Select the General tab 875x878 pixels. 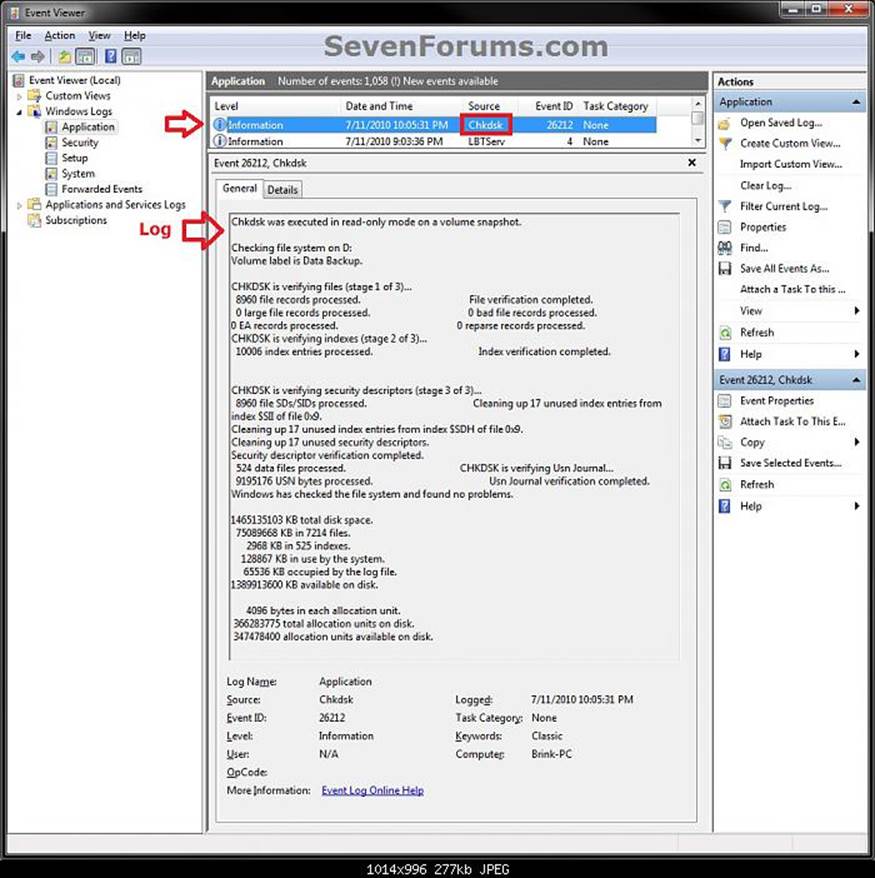point(240,188)
